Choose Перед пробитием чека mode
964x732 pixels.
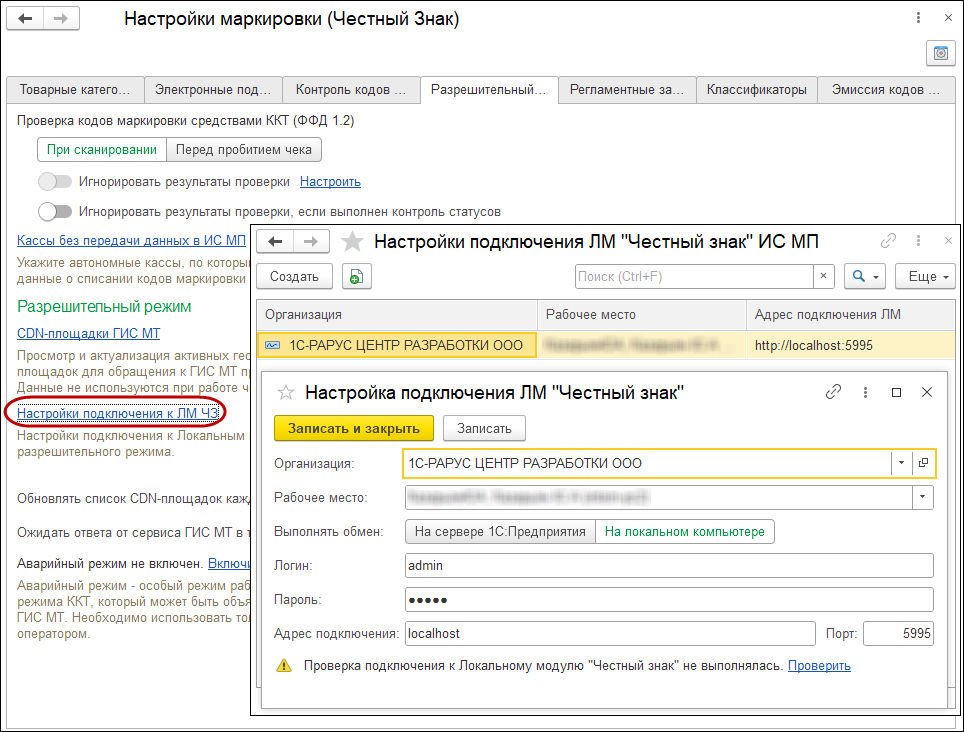tap(243, 149)
